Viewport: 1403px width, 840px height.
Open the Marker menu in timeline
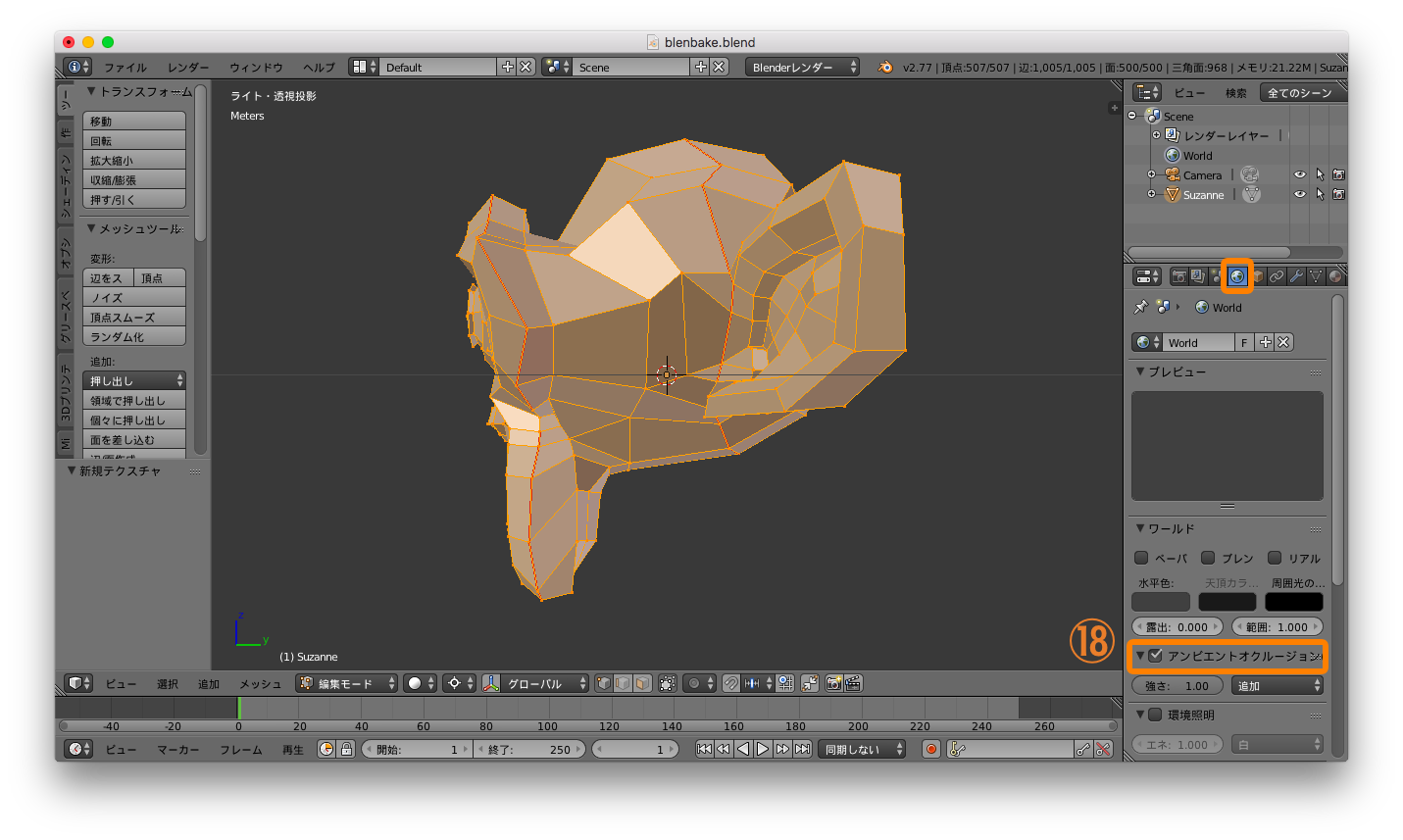point(177,749)
